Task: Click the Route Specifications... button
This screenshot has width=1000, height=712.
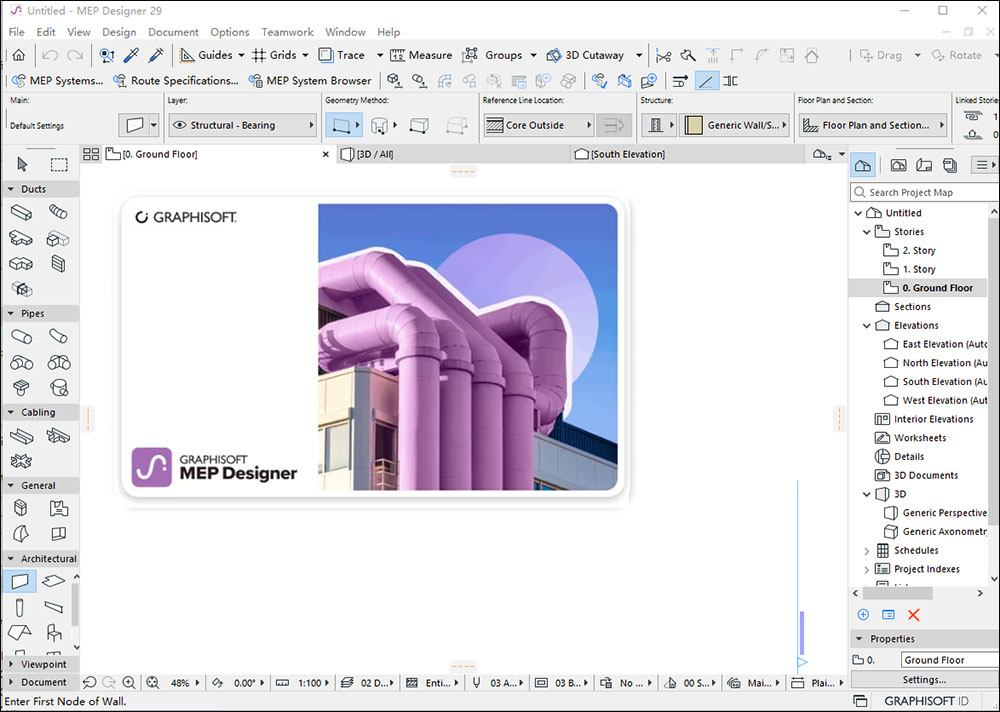Action: pos(175,81)
